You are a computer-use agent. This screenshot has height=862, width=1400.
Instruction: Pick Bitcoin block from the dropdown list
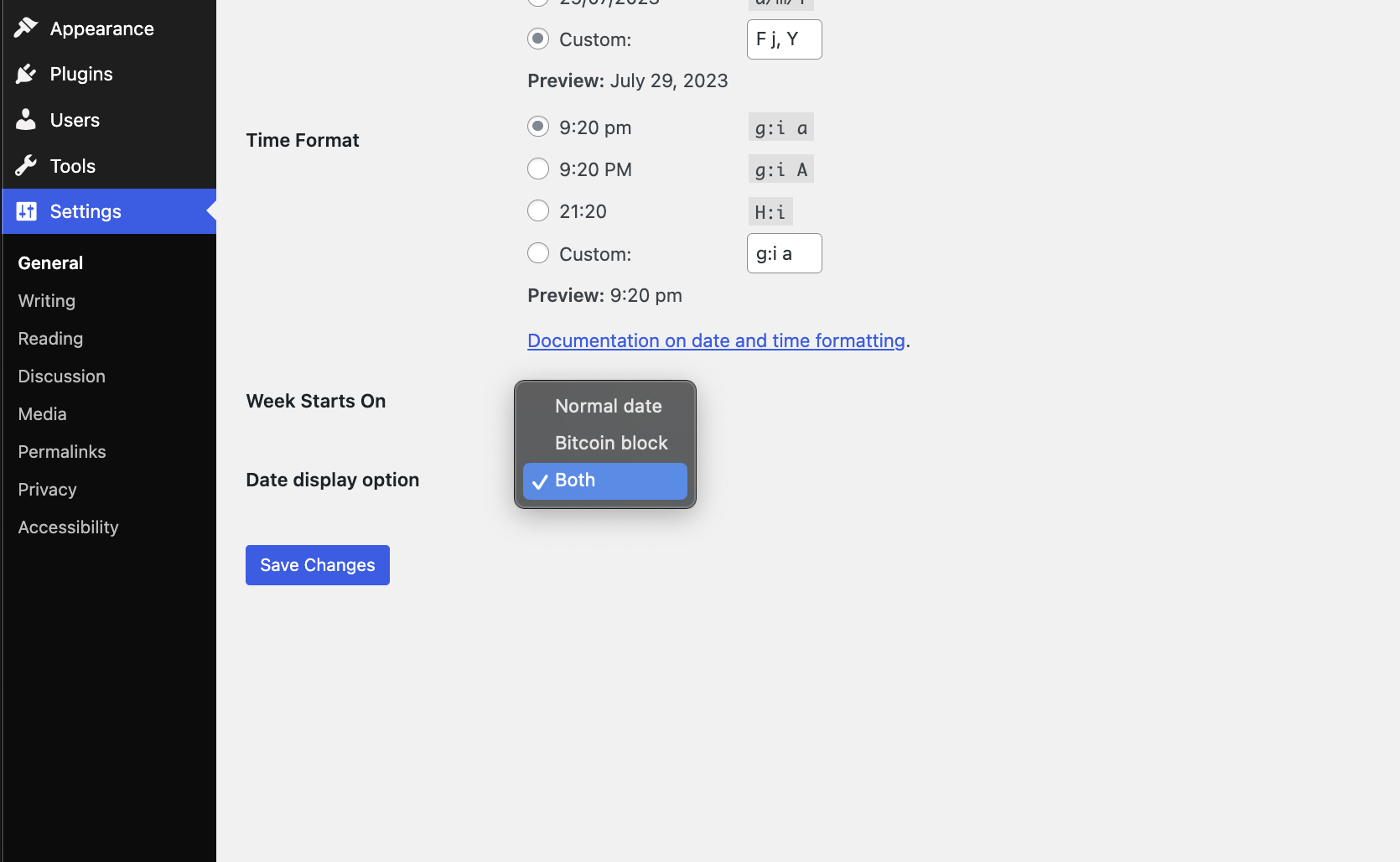click(x=610, y=443)
